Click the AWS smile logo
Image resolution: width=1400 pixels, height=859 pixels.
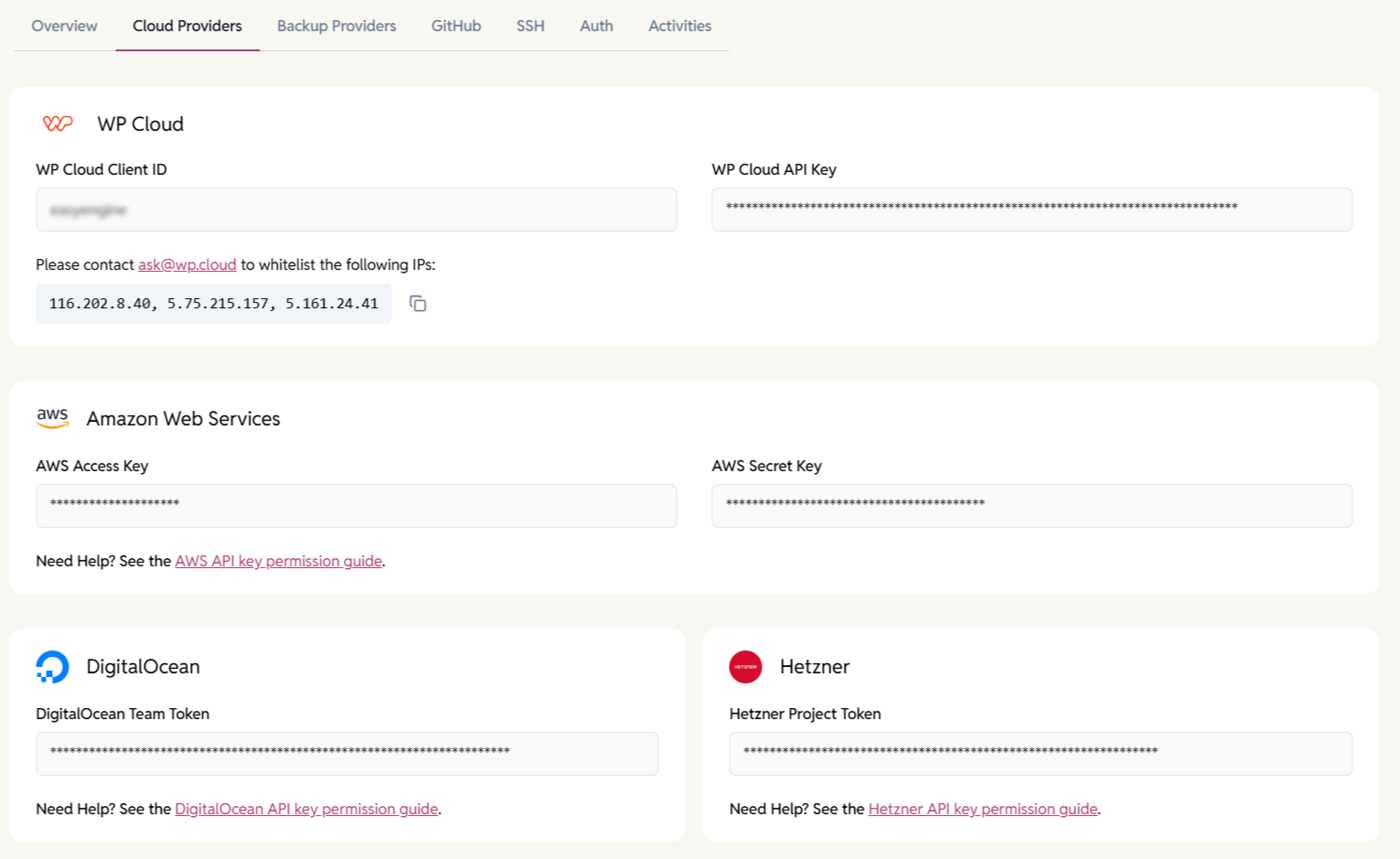[x=53, y=418]
